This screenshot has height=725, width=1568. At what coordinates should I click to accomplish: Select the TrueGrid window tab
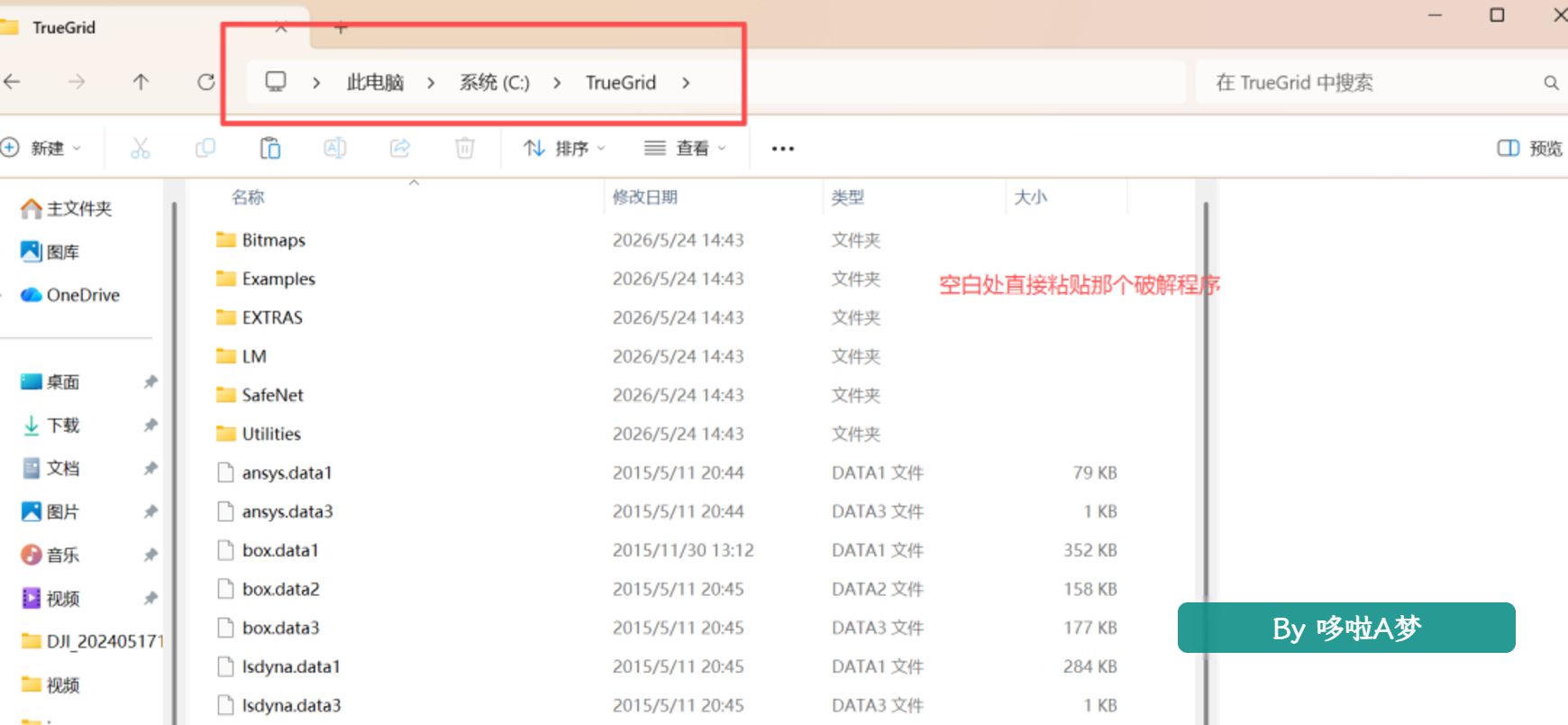(153, 28)
